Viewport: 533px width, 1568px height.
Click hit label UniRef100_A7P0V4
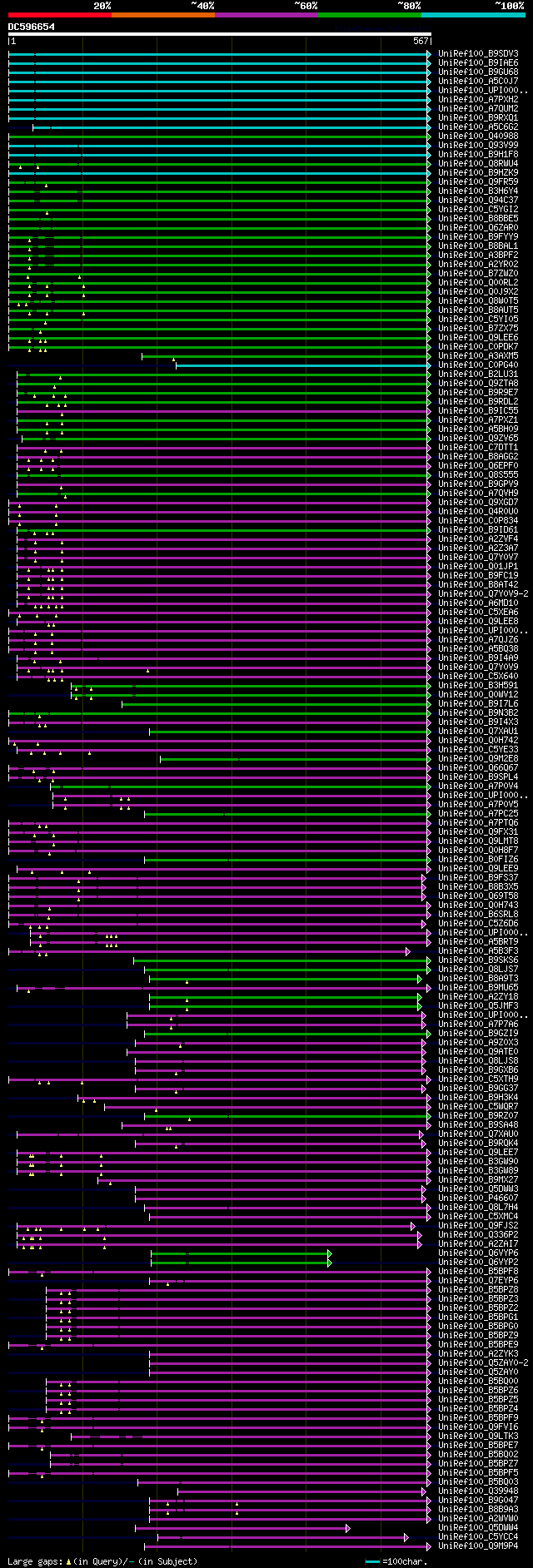click(478, 786)
